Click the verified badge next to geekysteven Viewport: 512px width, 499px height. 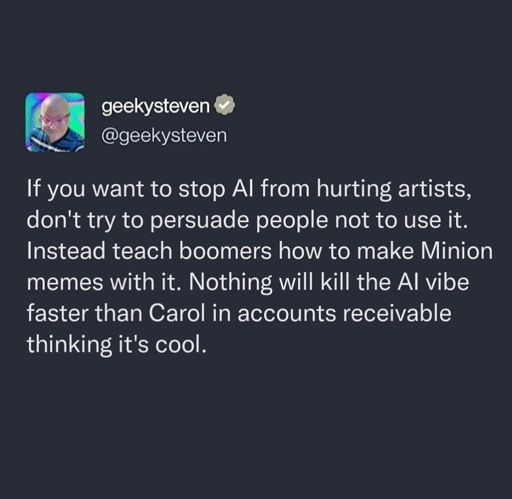225,105
